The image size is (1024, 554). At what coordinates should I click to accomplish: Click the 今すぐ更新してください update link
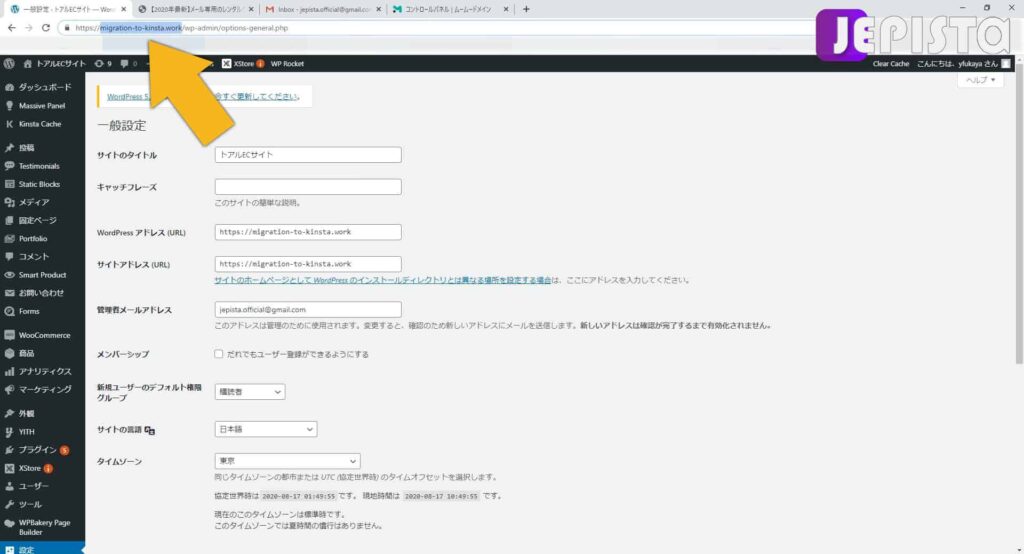point(257,96)
